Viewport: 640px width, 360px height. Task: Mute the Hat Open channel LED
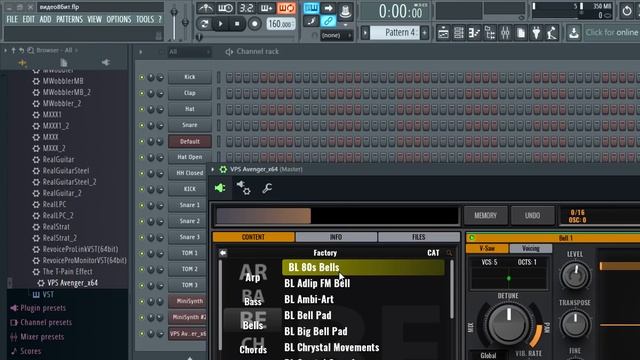coord(142,157)
